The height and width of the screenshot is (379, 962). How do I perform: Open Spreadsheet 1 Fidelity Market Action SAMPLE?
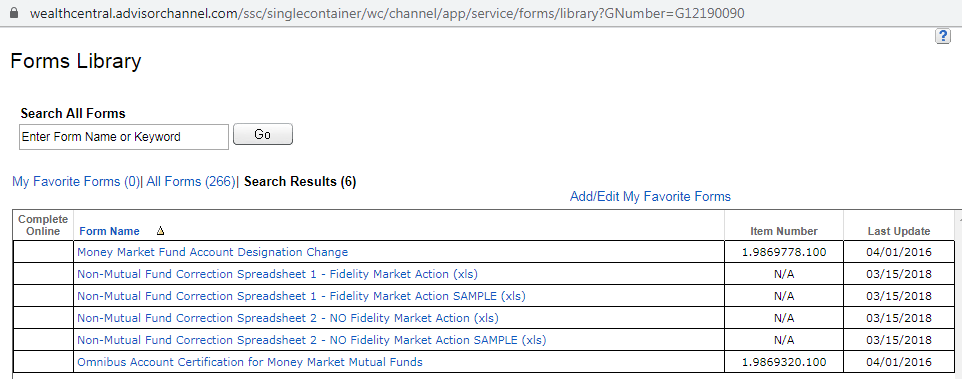coord(301,296)
